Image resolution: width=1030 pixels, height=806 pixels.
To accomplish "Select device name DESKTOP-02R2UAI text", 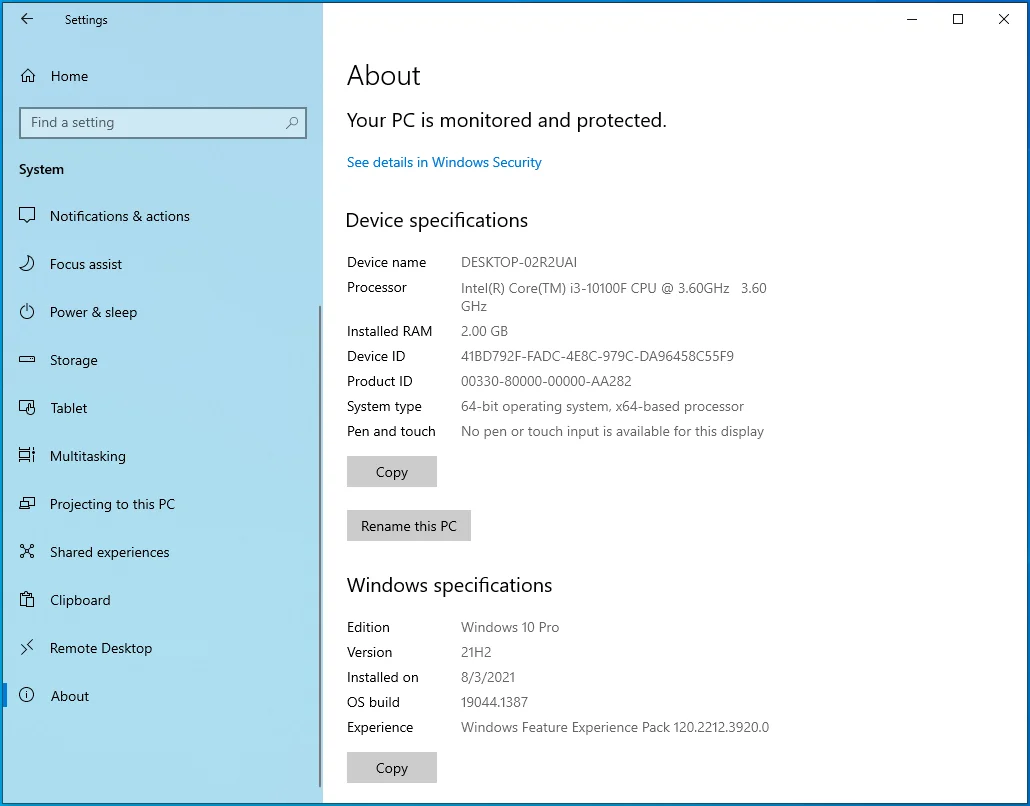I will pyautogui.click(x=519, y=262).
